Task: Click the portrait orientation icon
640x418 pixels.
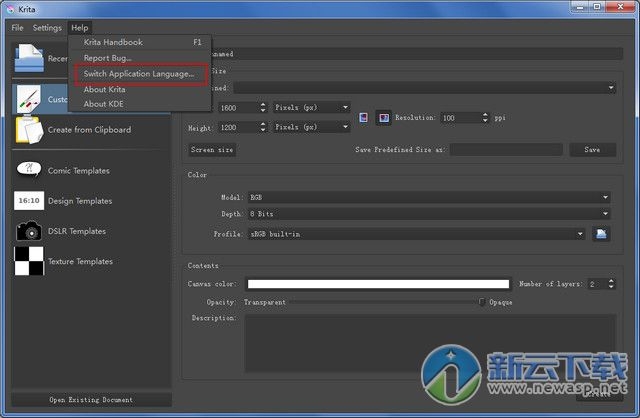Action: (x=364, y=118)
